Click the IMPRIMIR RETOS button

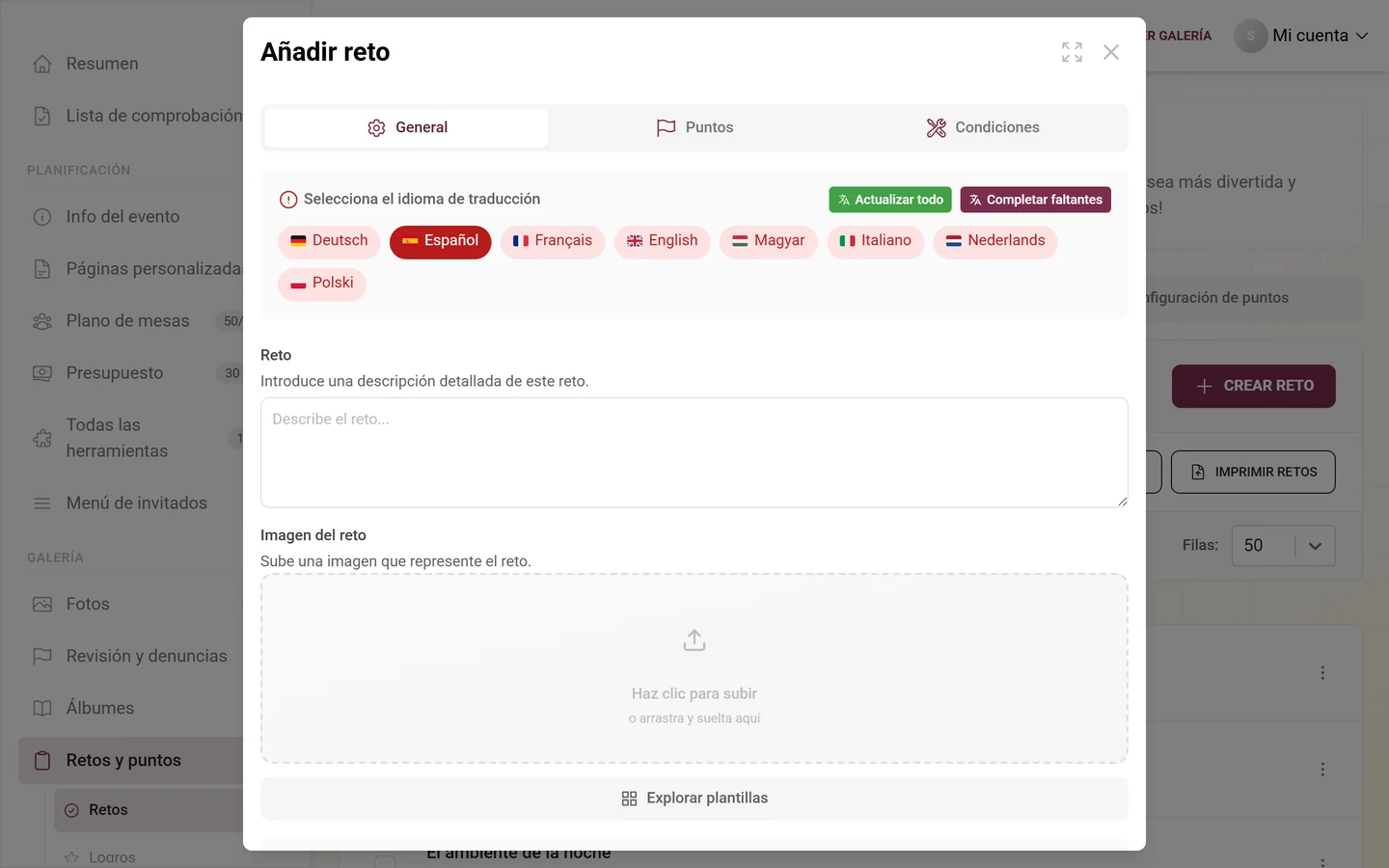coord(1253,472)
